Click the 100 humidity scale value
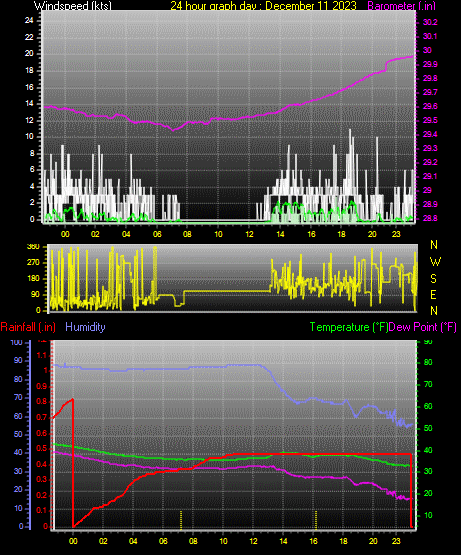The height and width of the screenshot is (555, 461). pos(17,342)
